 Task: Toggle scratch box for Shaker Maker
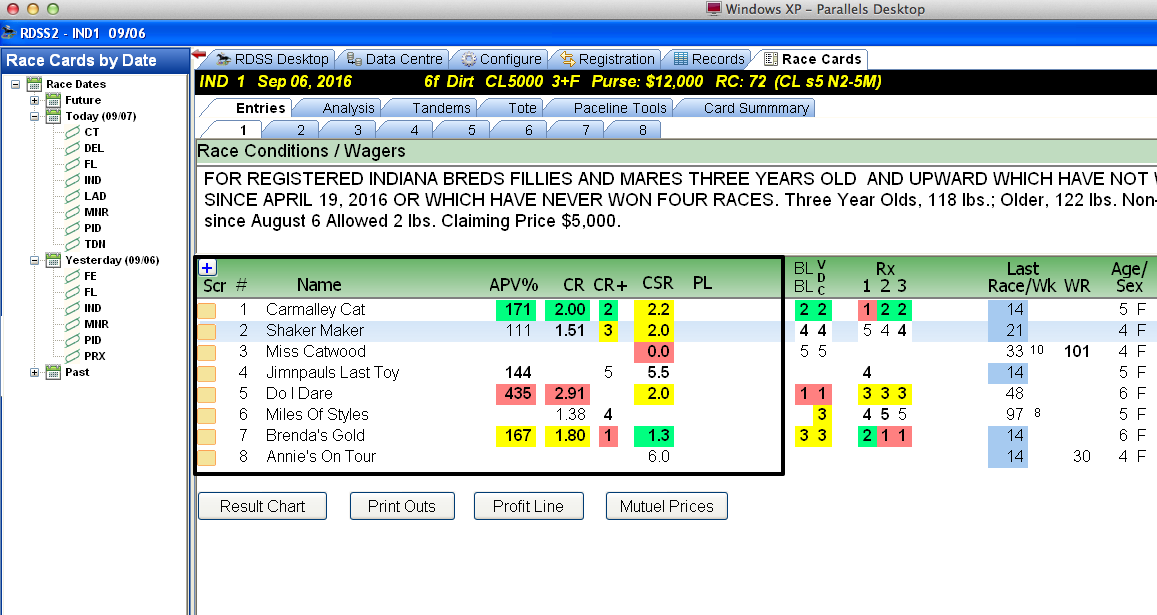(207, 331)
